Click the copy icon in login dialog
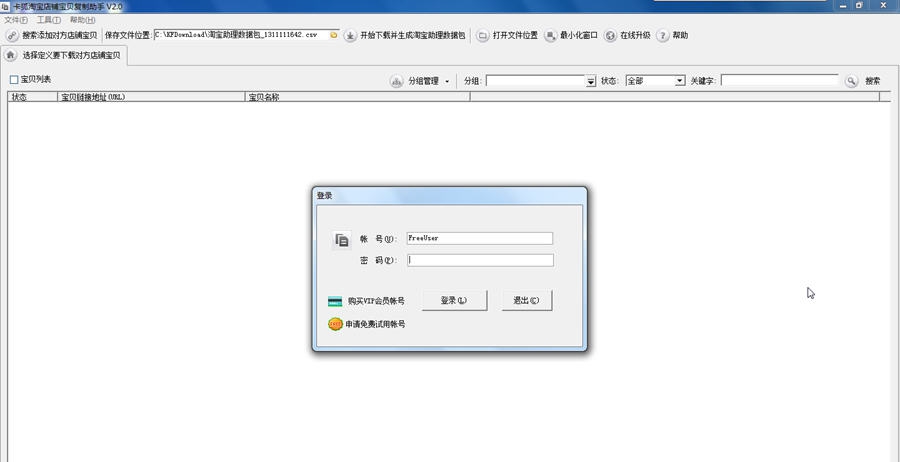This screenshot has height=462, width=900. [342, 240]
